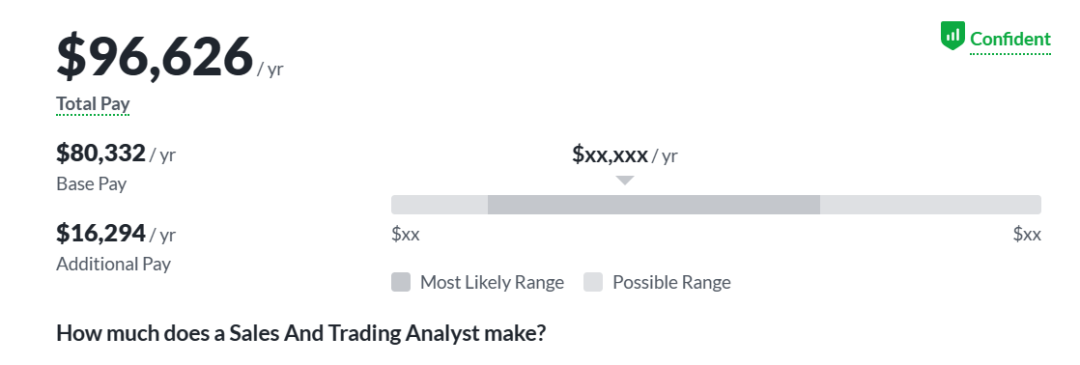Click the right light Possible Range bar segment
Image resolution: width=1080 pixels, height=365 pixels.
931,205
